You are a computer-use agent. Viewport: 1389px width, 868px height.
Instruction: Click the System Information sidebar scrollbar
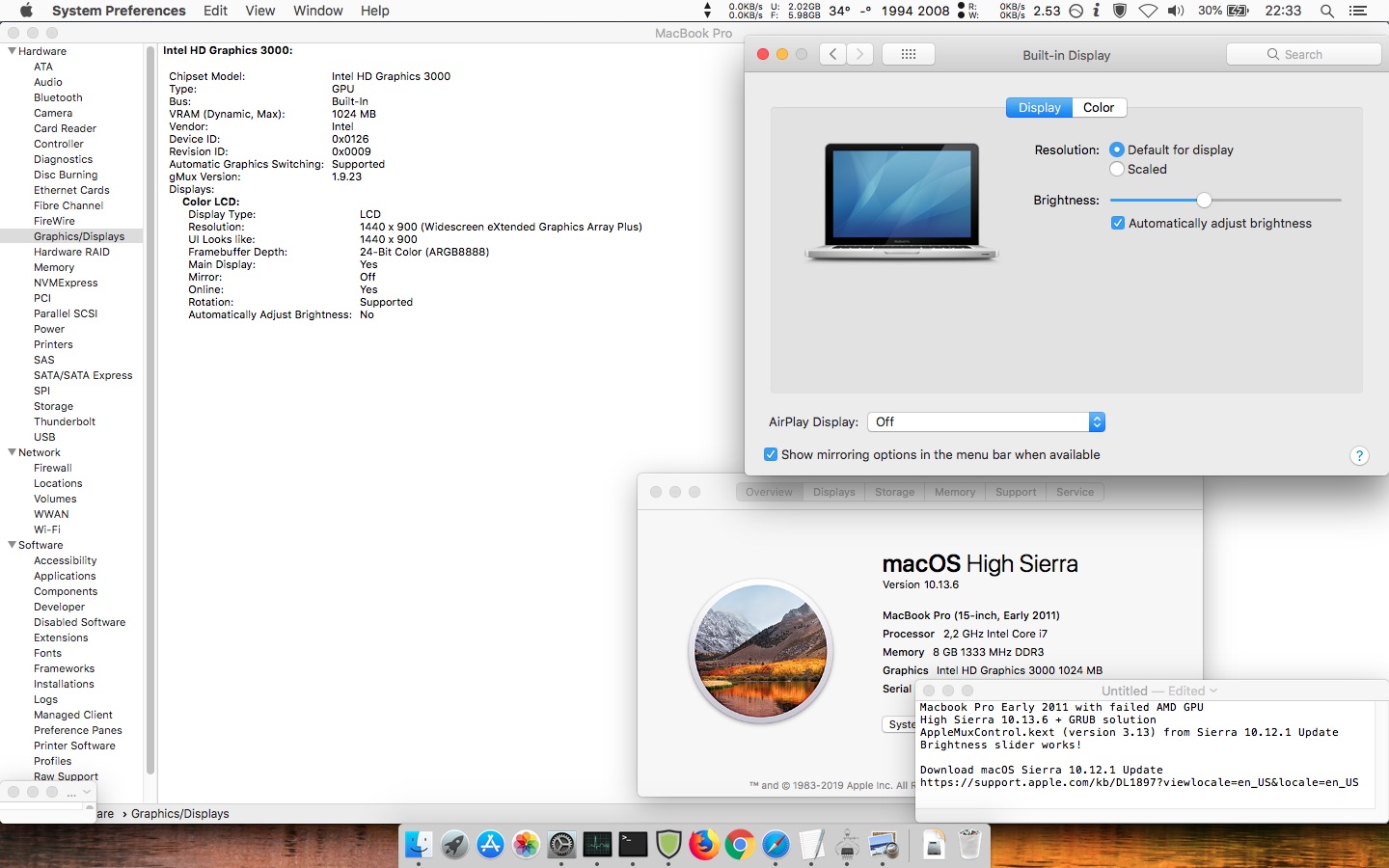[x=150, y=411]
